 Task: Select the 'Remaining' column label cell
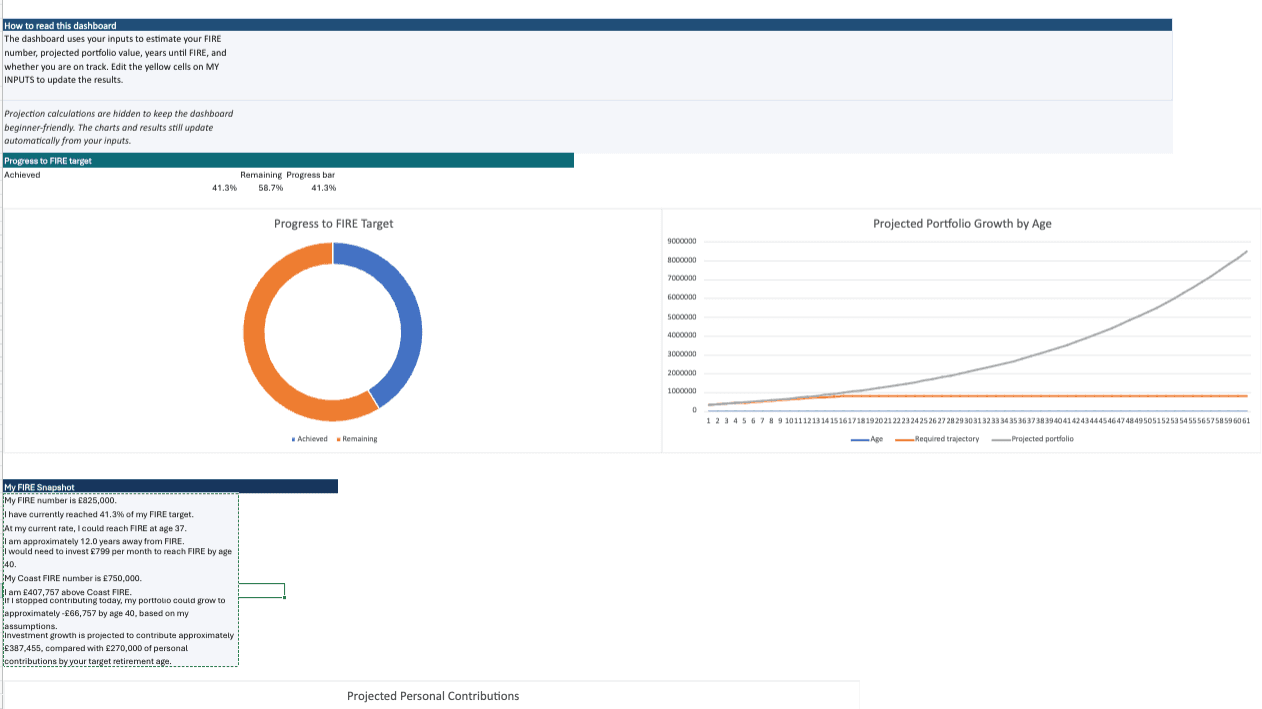pyautogui.click(x=261, y=175)
